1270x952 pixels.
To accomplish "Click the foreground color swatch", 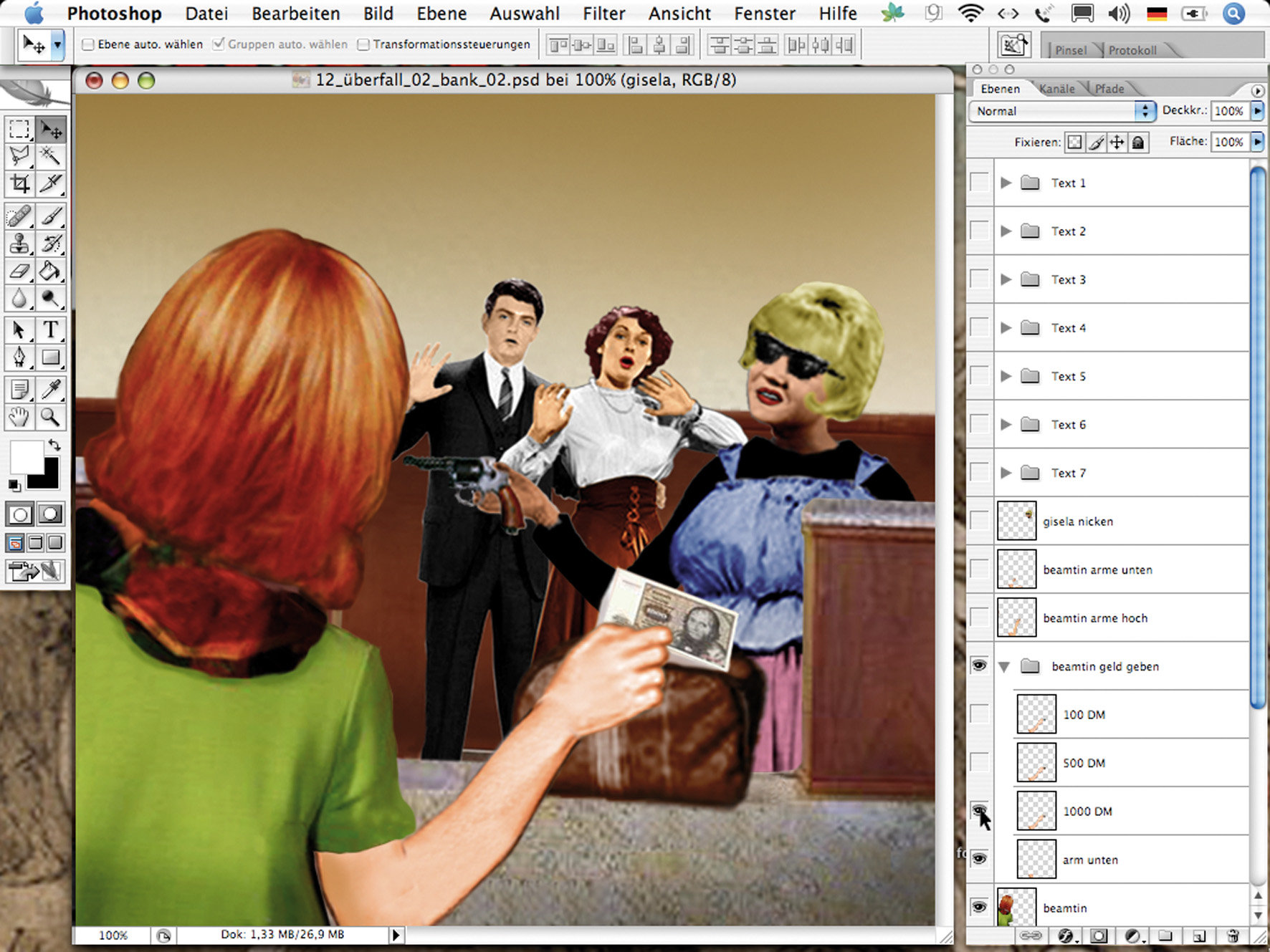I will [x=26, y=456].
